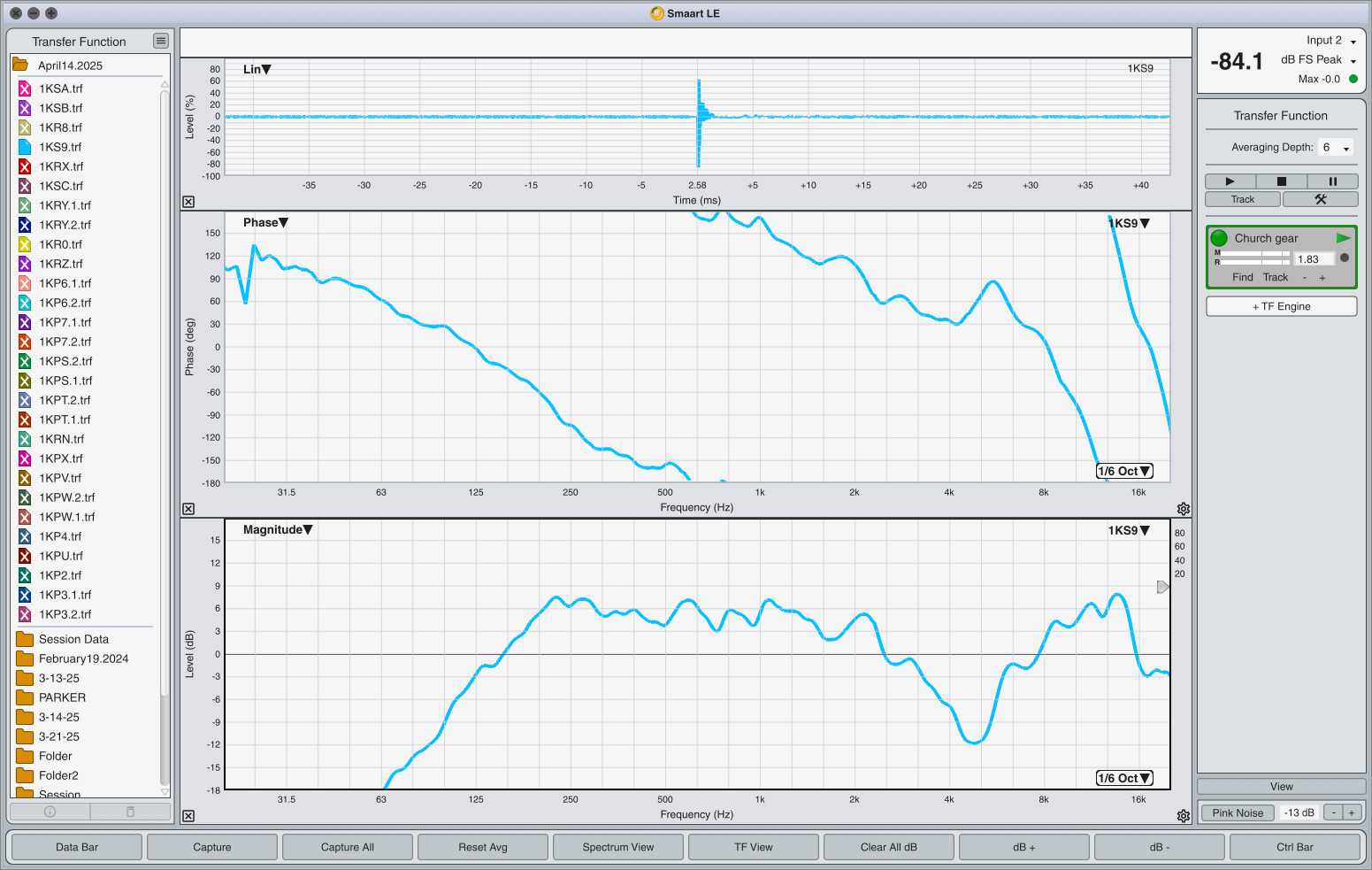1372x870 pixels.
Task: Click Find in the Church gear engine
Action: 1243,277
